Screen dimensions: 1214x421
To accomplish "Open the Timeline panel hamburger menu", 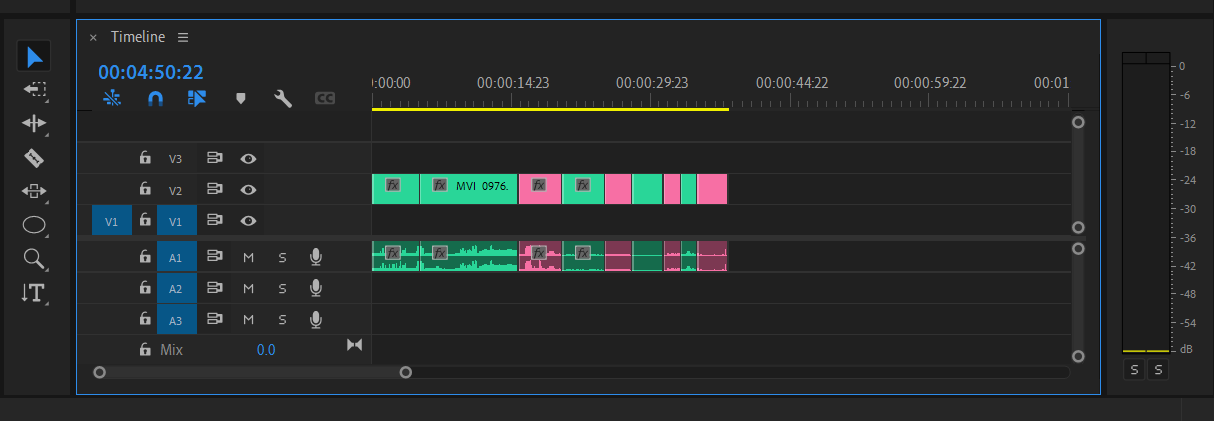I will [183, 37].
